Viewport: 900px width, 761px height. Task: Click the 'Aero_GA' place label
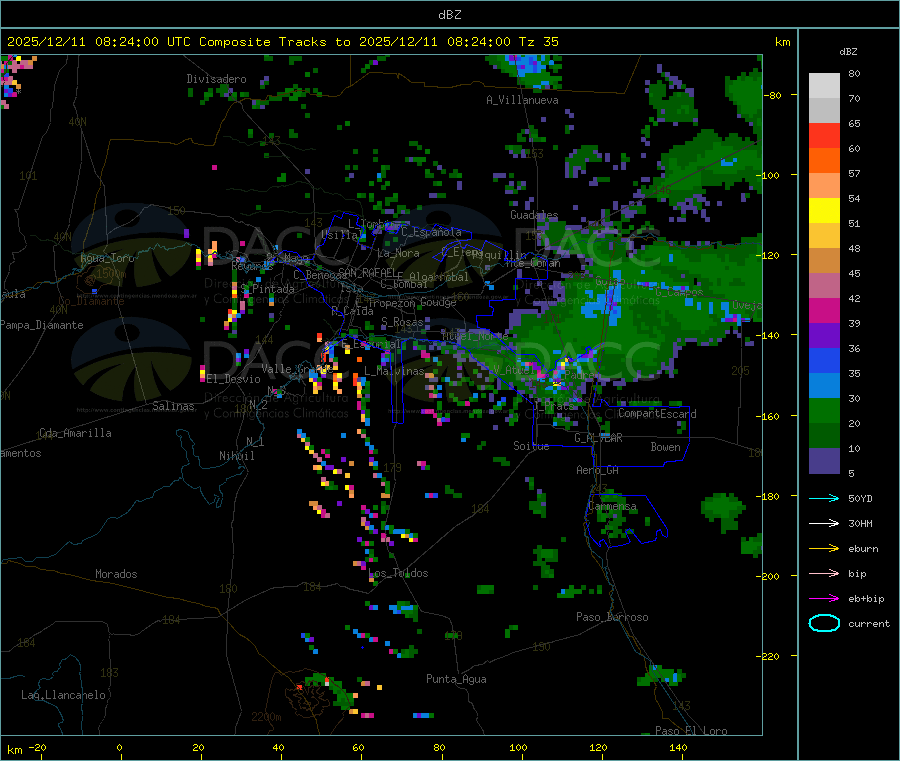click(x=598, y=470)
